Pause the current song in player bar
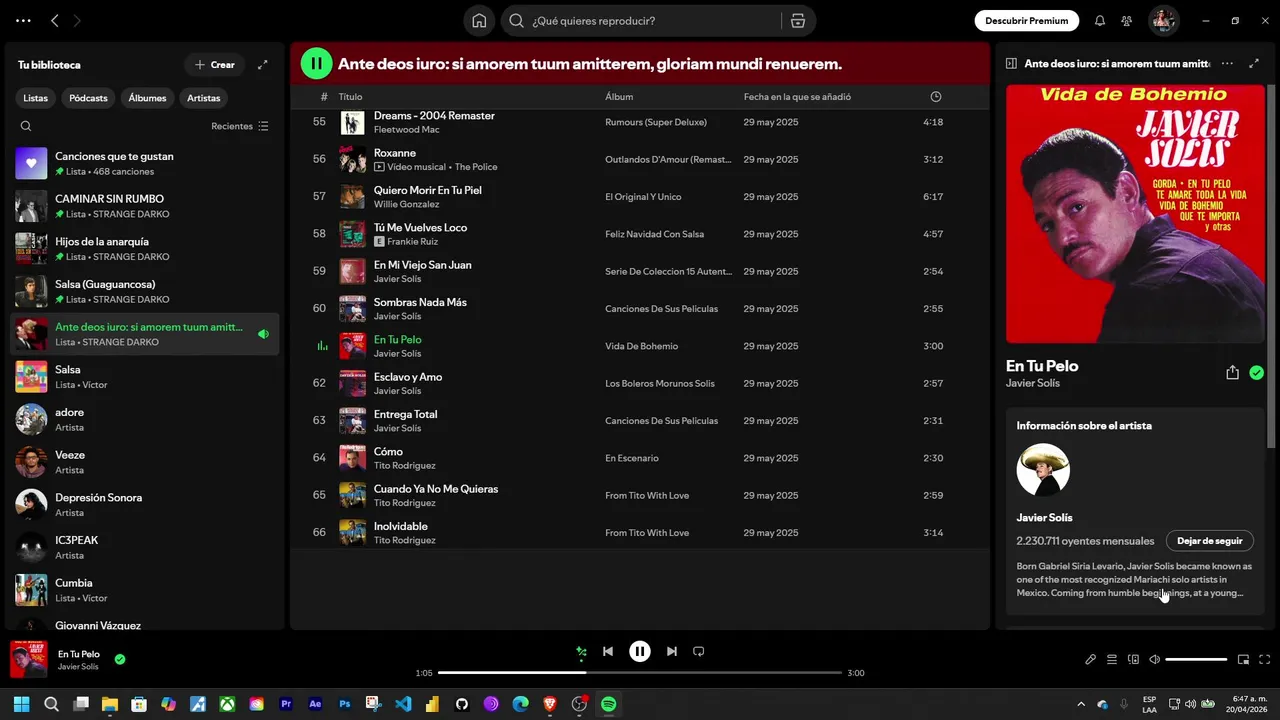Screen dimensions: 1280x720 640,651
